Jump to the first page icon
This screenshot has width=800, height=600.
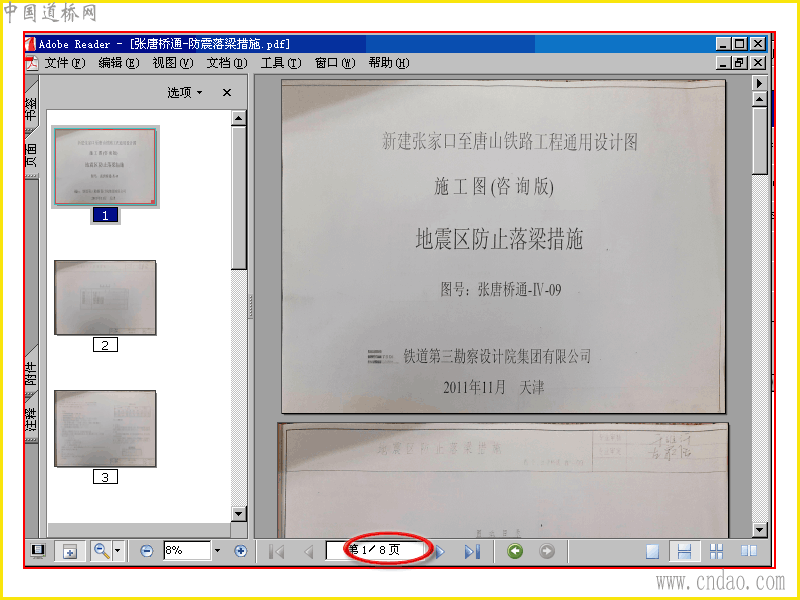click(276, 552)
